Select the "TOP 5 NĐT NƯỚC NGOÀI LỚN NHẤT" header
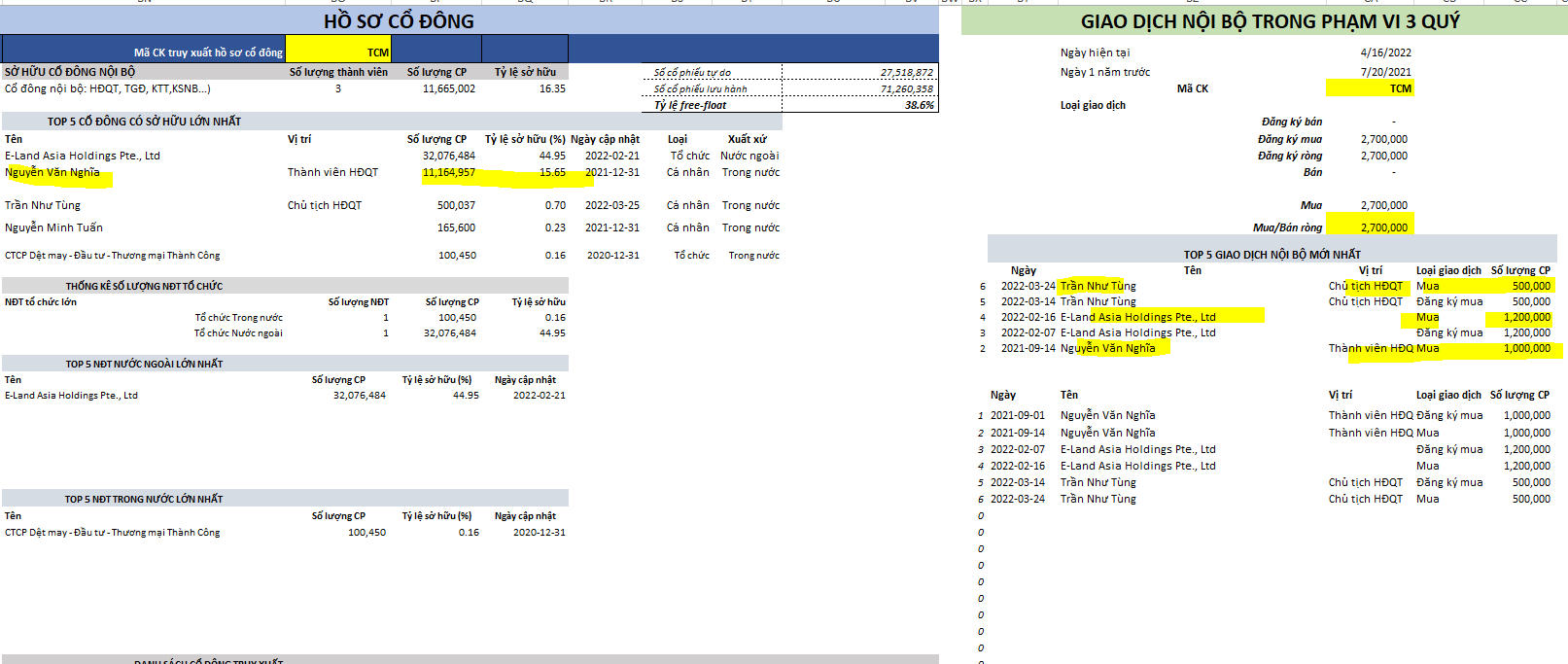Image resolution: width=1568 pixels, height=664 pixels. tap(144, 364)
